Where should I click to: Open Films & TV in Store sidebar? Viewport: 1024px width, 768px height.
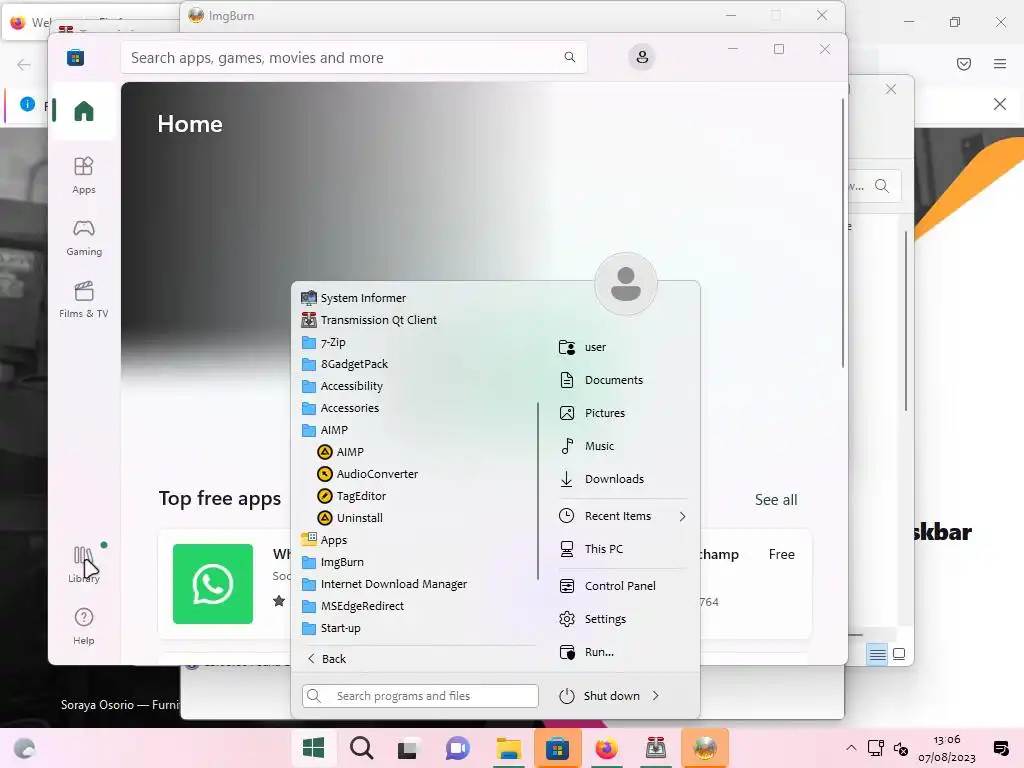(x=84, y=299)
